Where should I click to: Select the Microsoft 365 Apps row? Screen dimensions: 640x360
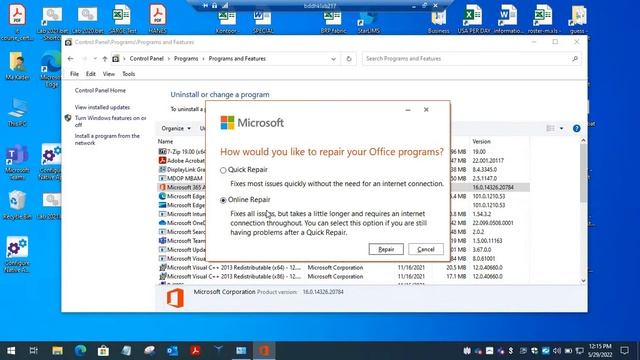click(182, 187)
